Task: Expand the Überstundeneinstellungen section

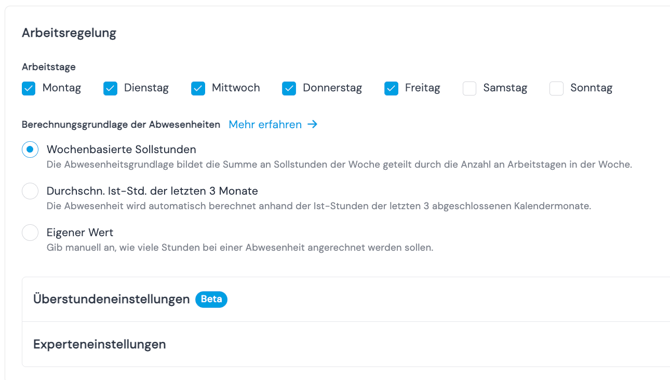Action: 346,299
